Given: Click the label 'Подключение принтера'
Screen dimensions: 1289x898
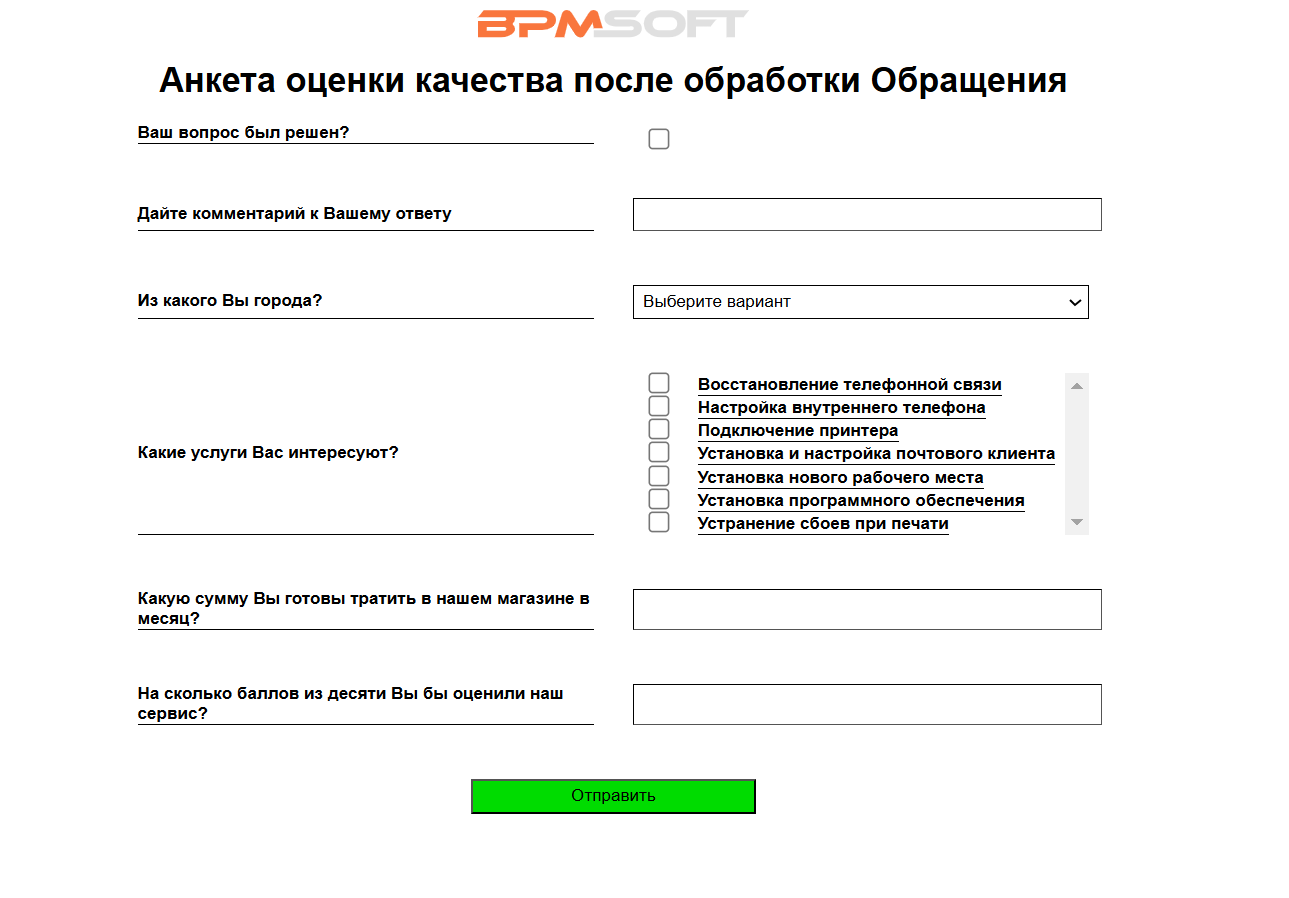Looking at the screenshot, I should 798,431.
